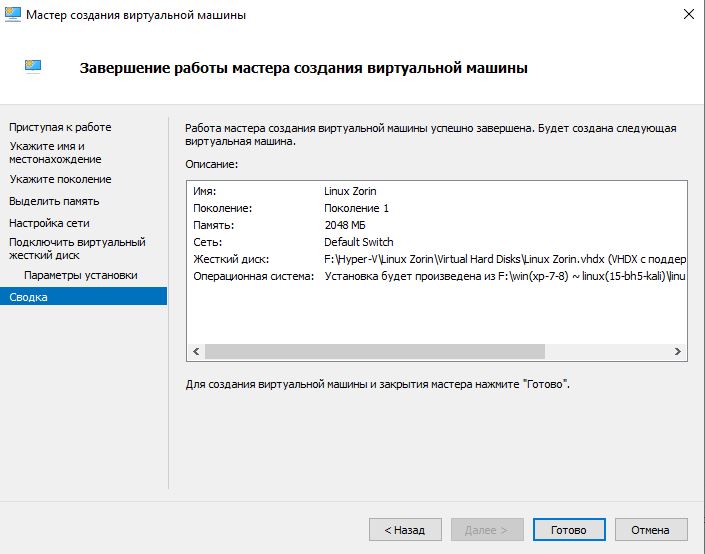The image size is (705, 554).
Task: Go to 'Подключить виртуальный жесткий диск' step
Action: click(x=77, y=249)
